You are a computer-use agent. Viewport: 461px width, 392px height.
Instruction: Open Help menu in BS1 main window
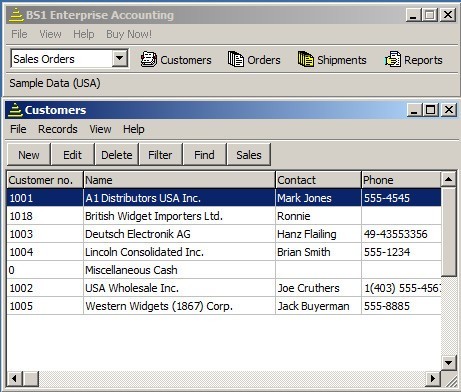coord(84,34)
